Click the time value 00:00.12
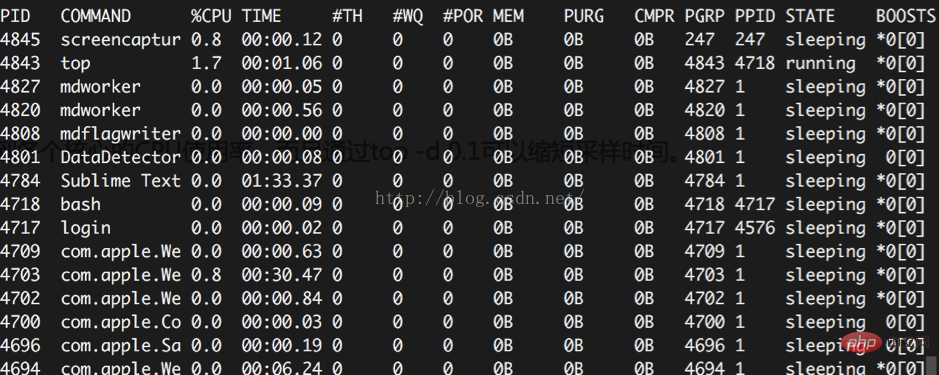This screenshot has height=375, width=940. click(282, 40)
